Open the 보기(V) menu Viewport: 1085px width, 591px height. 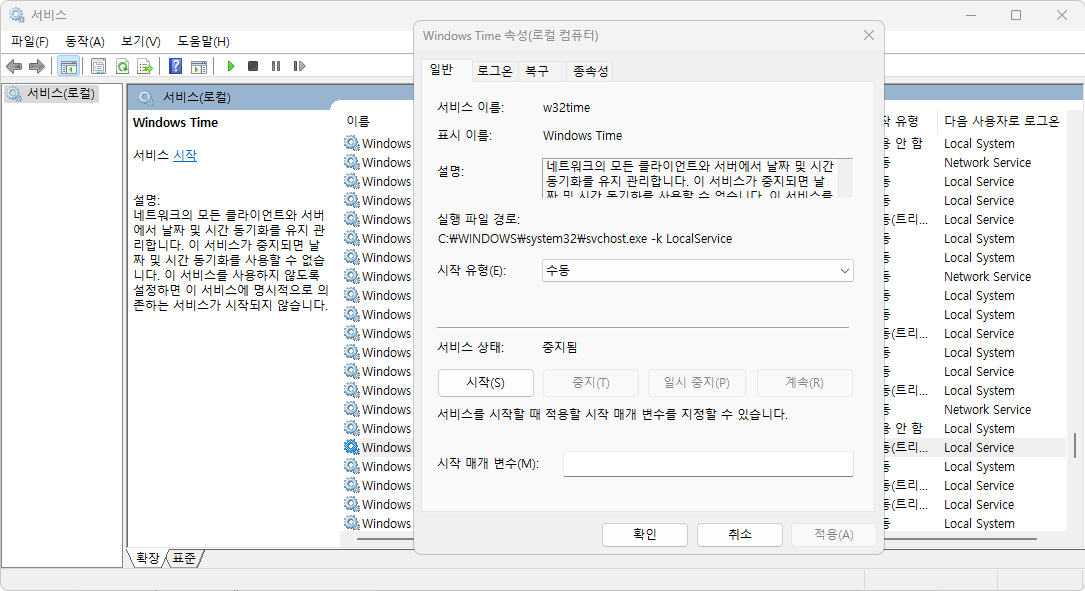pos(140,42)
